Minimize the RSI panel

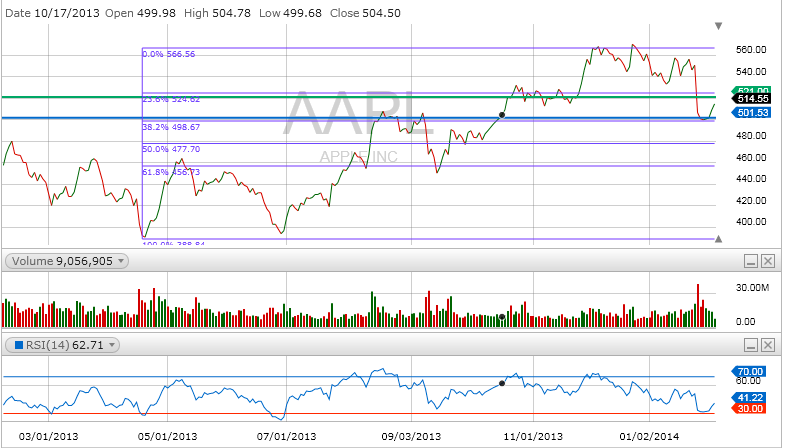point(750,345)
